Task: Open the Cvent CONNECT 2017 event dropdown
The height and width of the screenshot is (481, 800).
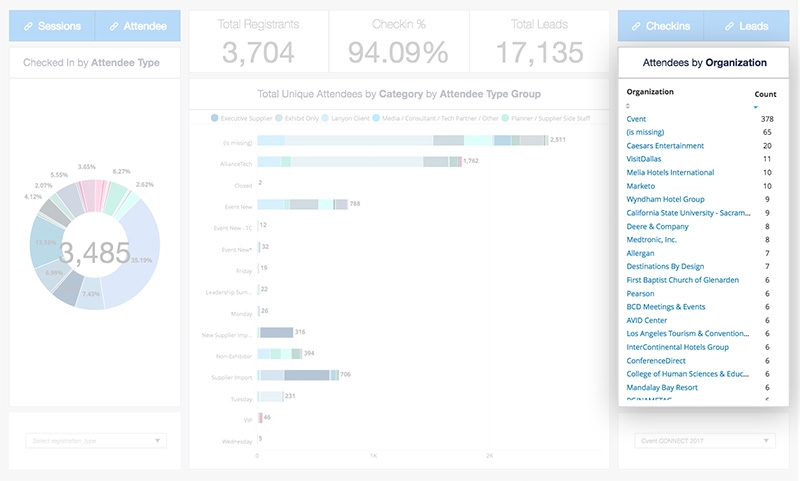Action: coord(704,440)
